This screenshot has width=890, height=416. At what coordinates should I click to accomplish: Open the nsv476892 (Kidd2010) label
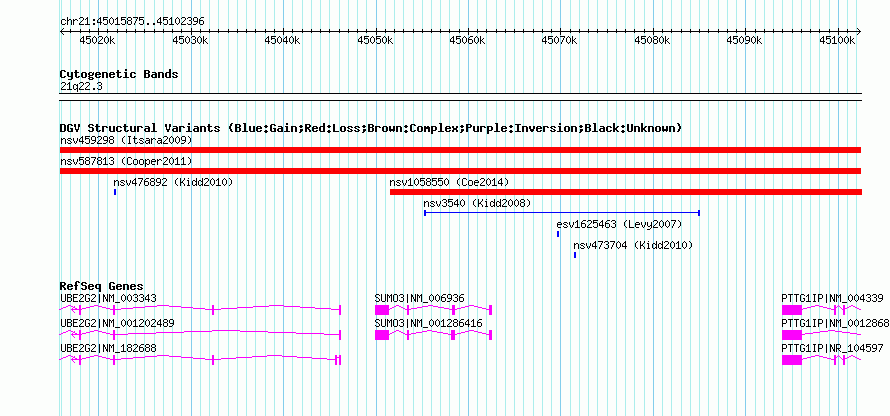click(173, 182)
